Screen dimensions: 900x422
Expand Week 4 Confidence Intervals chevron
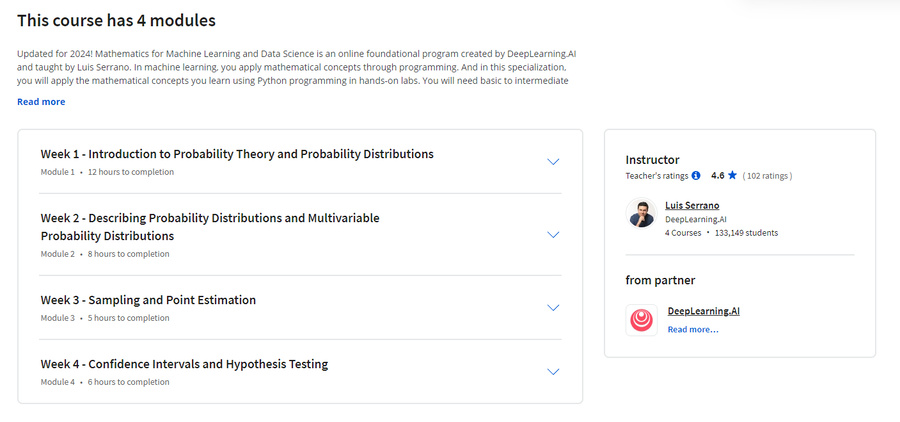point(553,372)
